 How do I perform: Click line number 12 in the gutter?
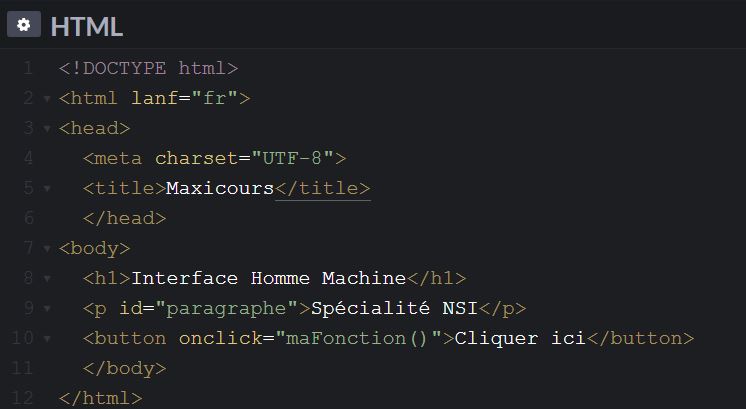pyautogui.click(x=22, y=398)
